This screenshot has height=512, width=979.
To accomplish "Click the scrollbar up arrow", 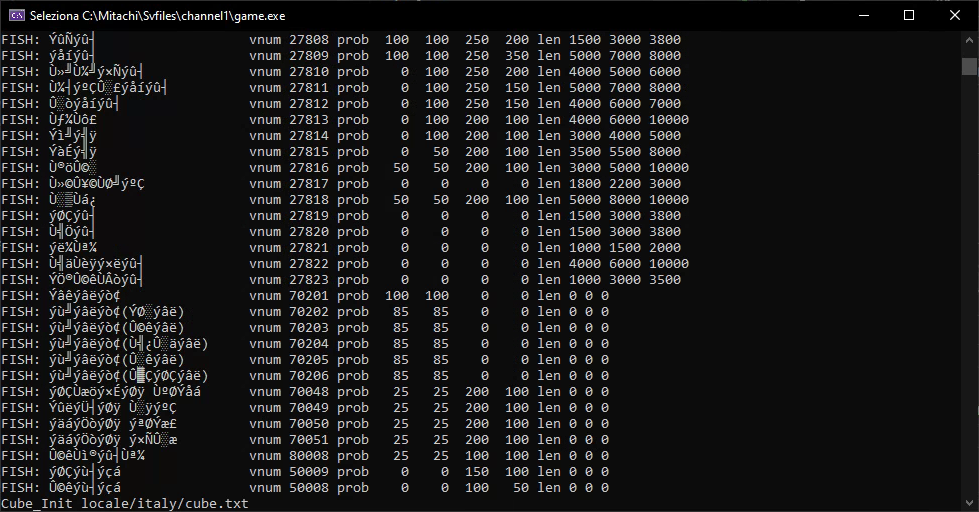I will point(968,41).
